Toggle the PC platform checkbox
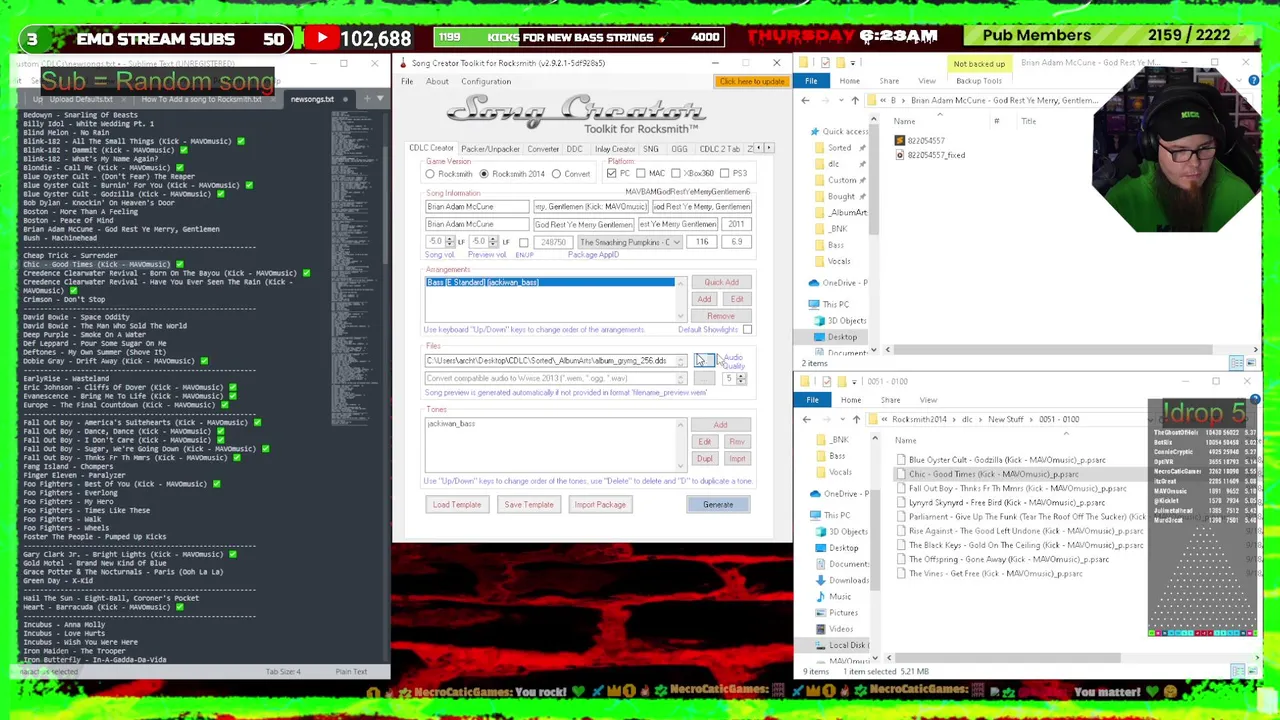Screen dimensions: 1280x720 (611, 174)
